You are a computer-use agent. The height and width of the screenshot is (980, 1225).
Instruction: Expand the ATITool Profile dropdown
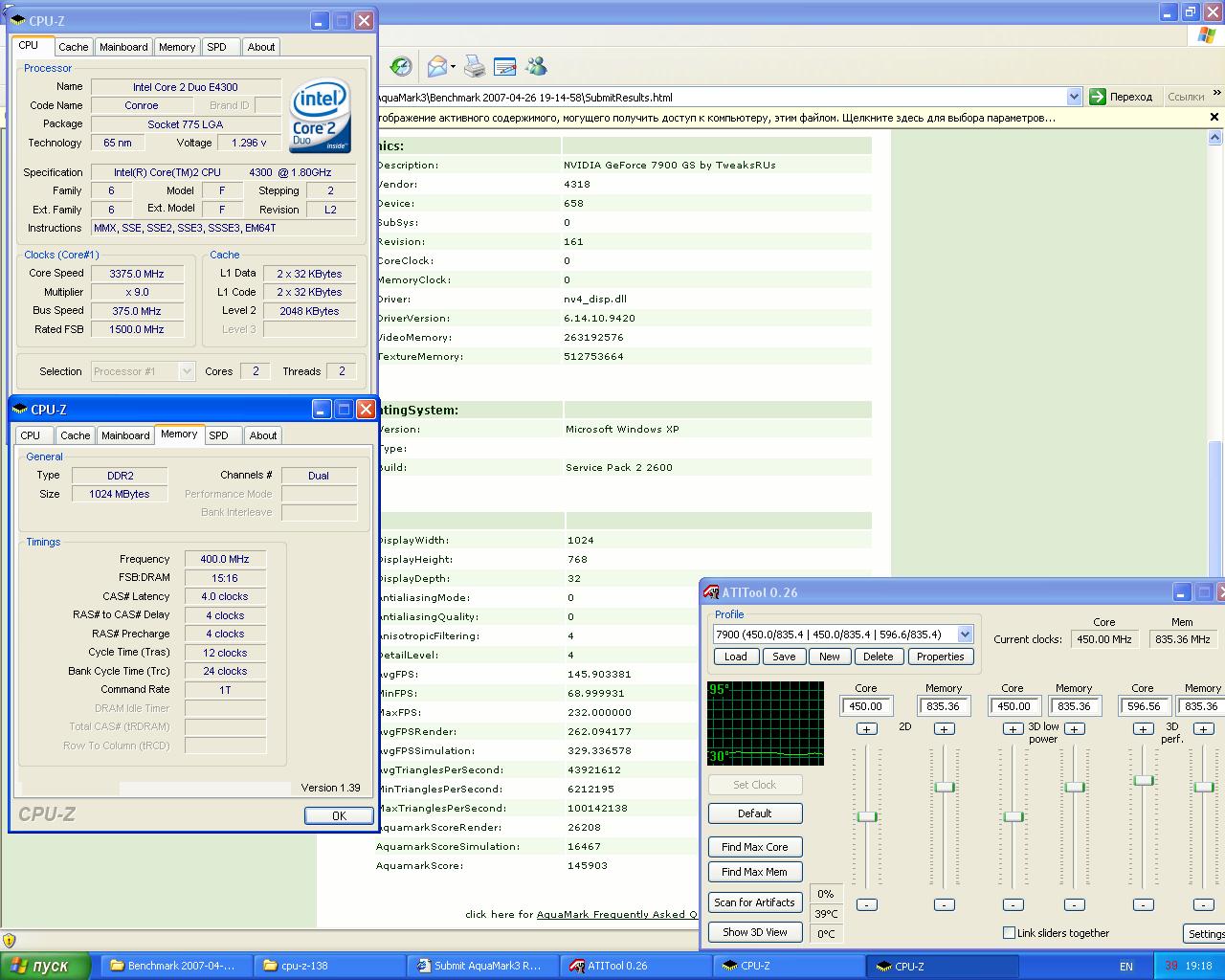point(965,635)
